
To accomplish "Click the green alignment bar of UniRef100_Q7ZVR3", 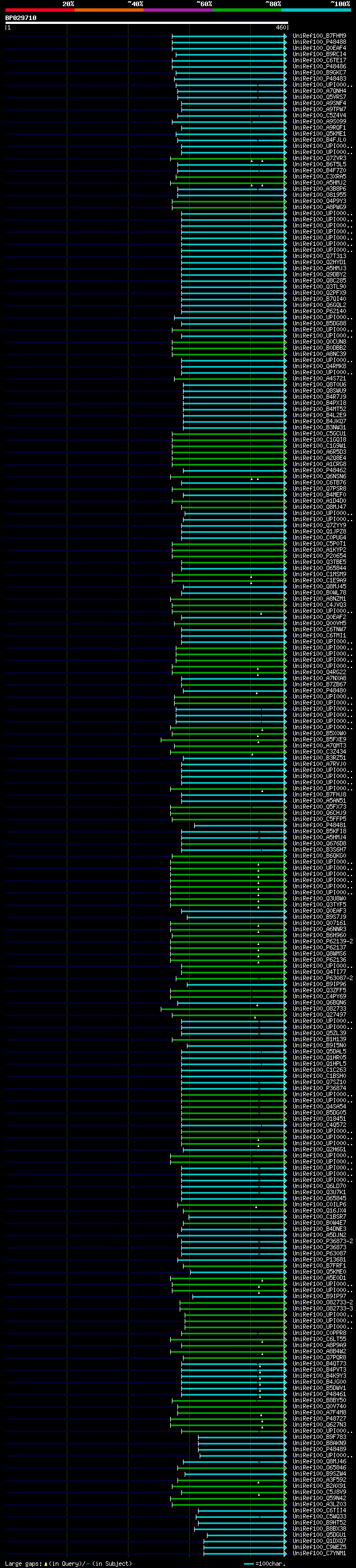I will [228, 159].
